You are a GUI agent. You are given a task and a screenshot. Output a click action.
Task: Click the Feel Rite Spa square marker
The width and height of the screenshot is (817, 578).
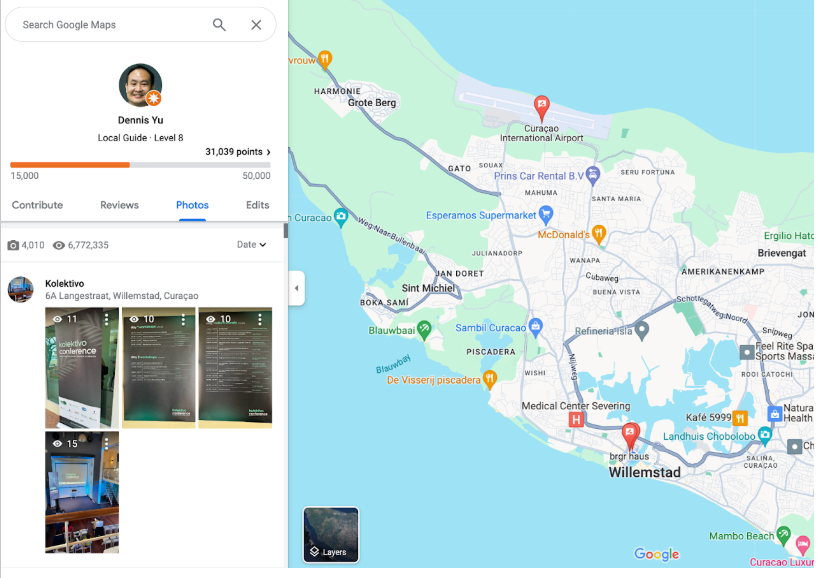pyautogui.click(x=747, y=352)
